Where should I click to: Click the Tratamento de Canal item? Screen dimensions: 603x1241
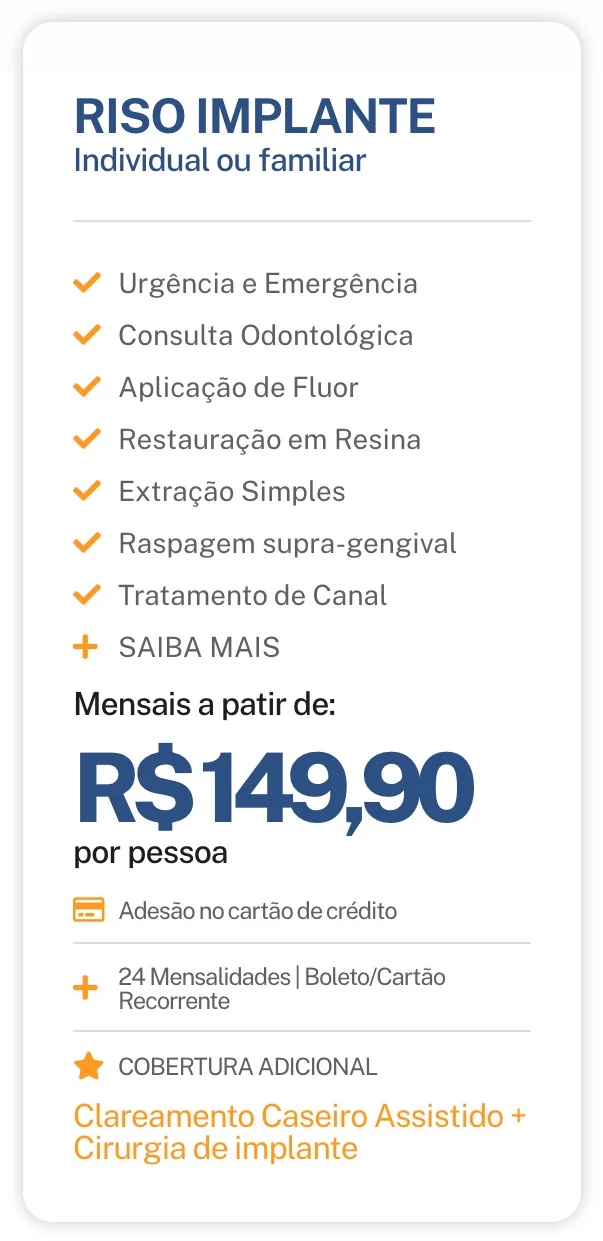pos(253,595)
